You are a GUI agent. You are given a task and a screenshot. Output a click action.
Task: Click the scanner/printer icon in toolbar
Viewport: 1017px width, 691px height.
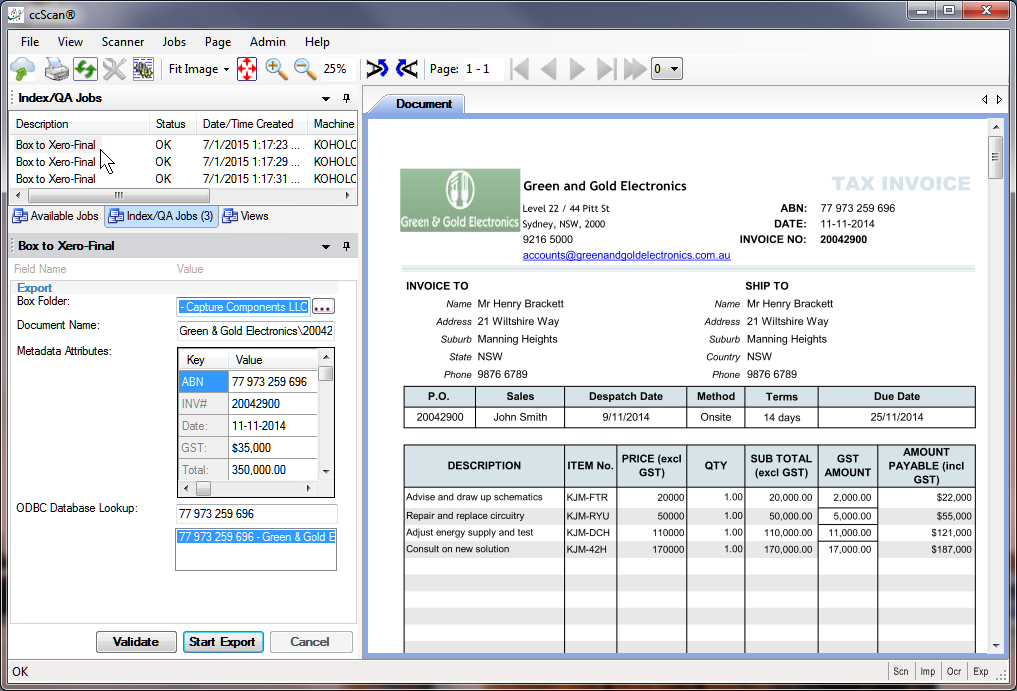[x=56, y=69]
